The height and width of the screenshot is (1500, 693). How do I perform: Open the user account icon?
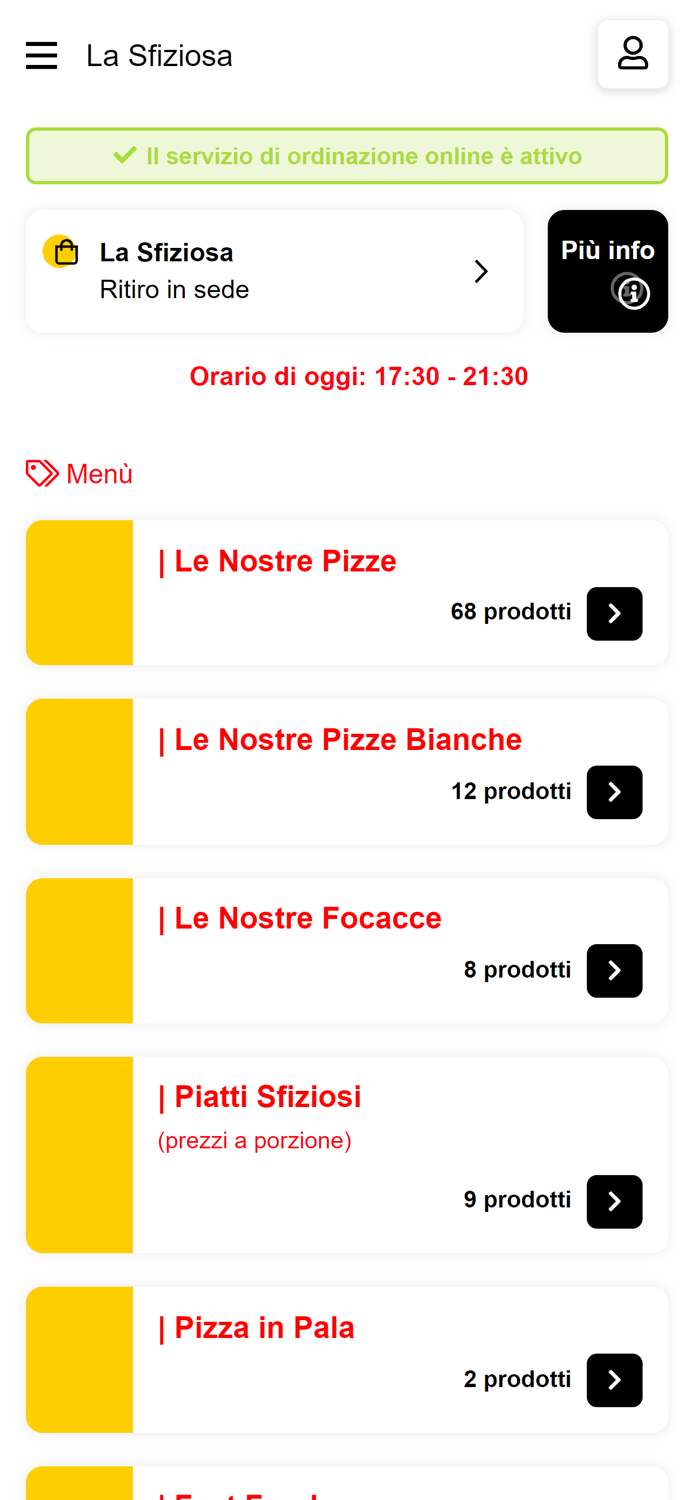632,52
